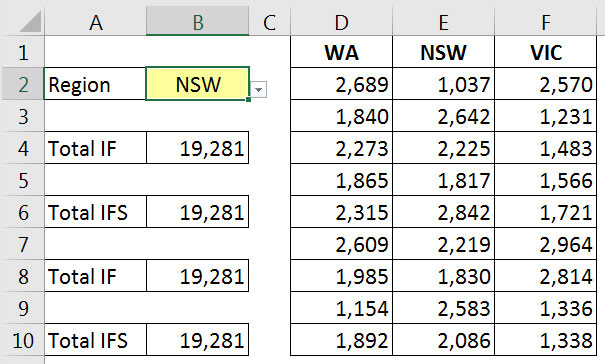Select column E header
Screen dimensions: 605x364
443,22
